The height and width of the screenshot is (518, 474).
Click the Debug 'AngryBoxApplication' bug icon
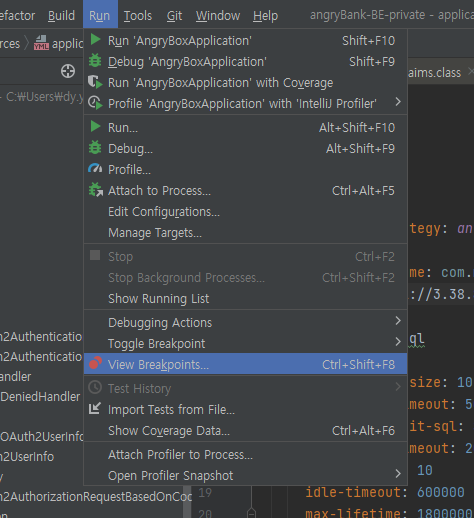[95, 61]
